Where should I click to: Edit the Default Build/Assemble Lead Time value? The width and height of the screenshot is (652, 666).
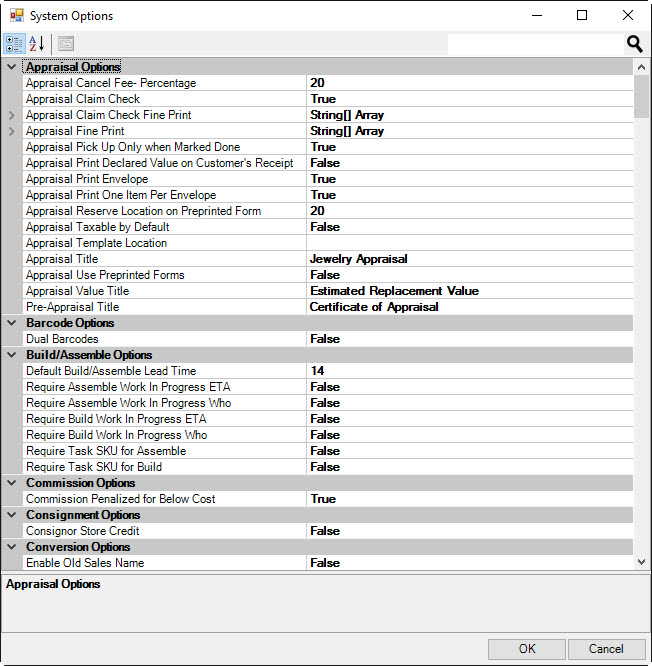[x=468, y=371]
